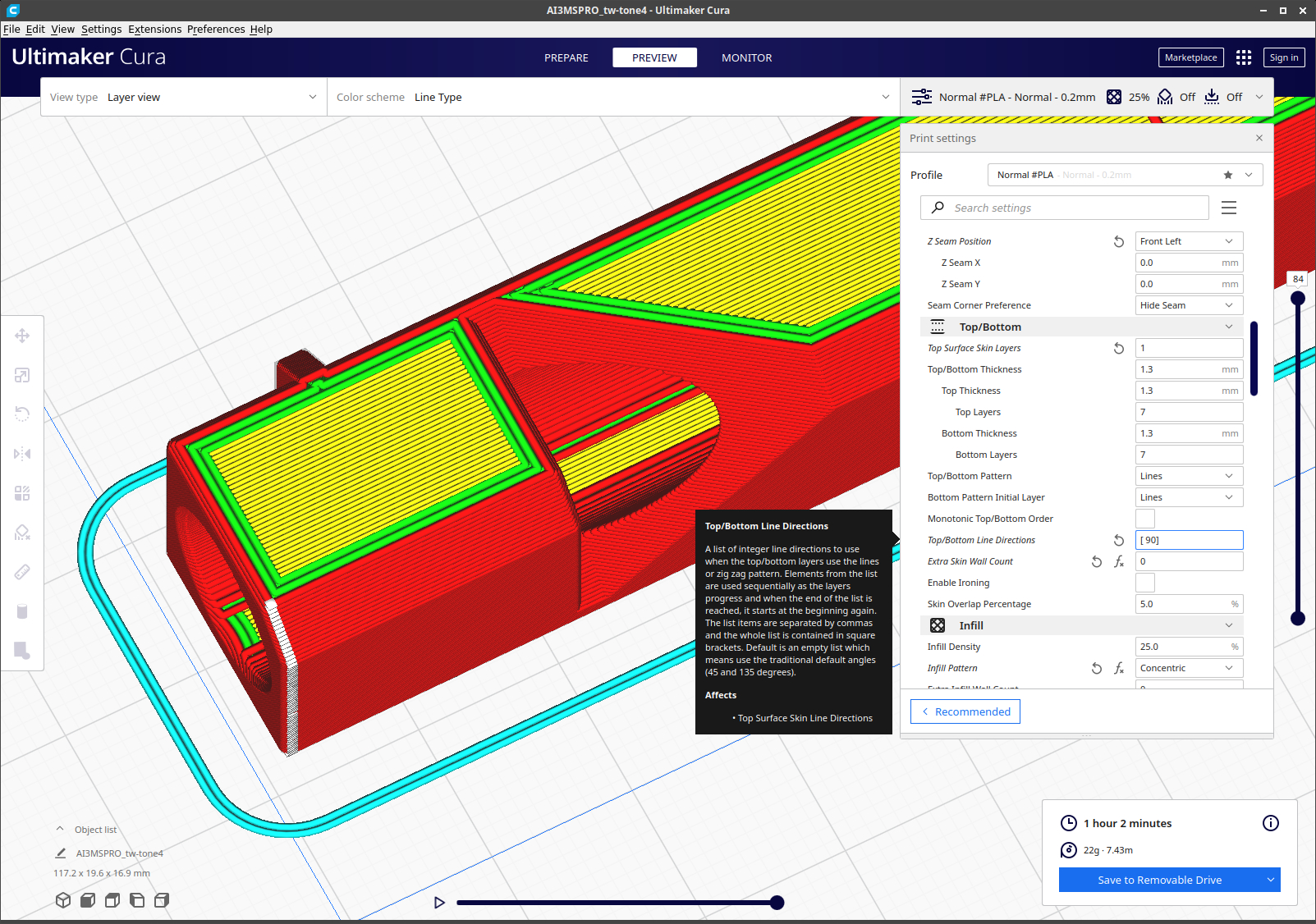This screenshot has height=924, width=1316.
Task: Open Seam Corner Preference dropdown
Action: coord(1190,305)
